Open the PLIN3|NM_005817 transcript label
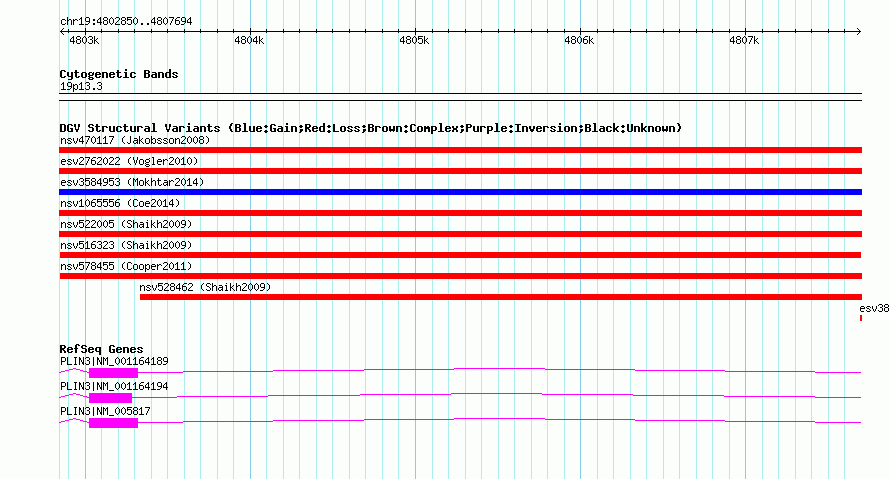 [105, 411]
